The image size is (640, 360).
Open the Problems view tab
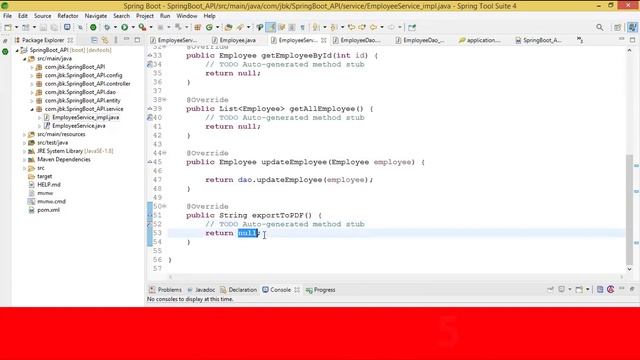165,290
